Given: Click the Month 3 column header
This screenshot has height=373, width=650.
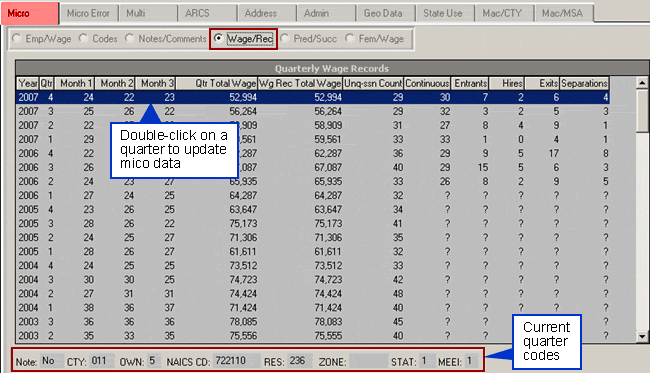Looking at the screenshot, I should pyautogui.click(x=155, y=83).
